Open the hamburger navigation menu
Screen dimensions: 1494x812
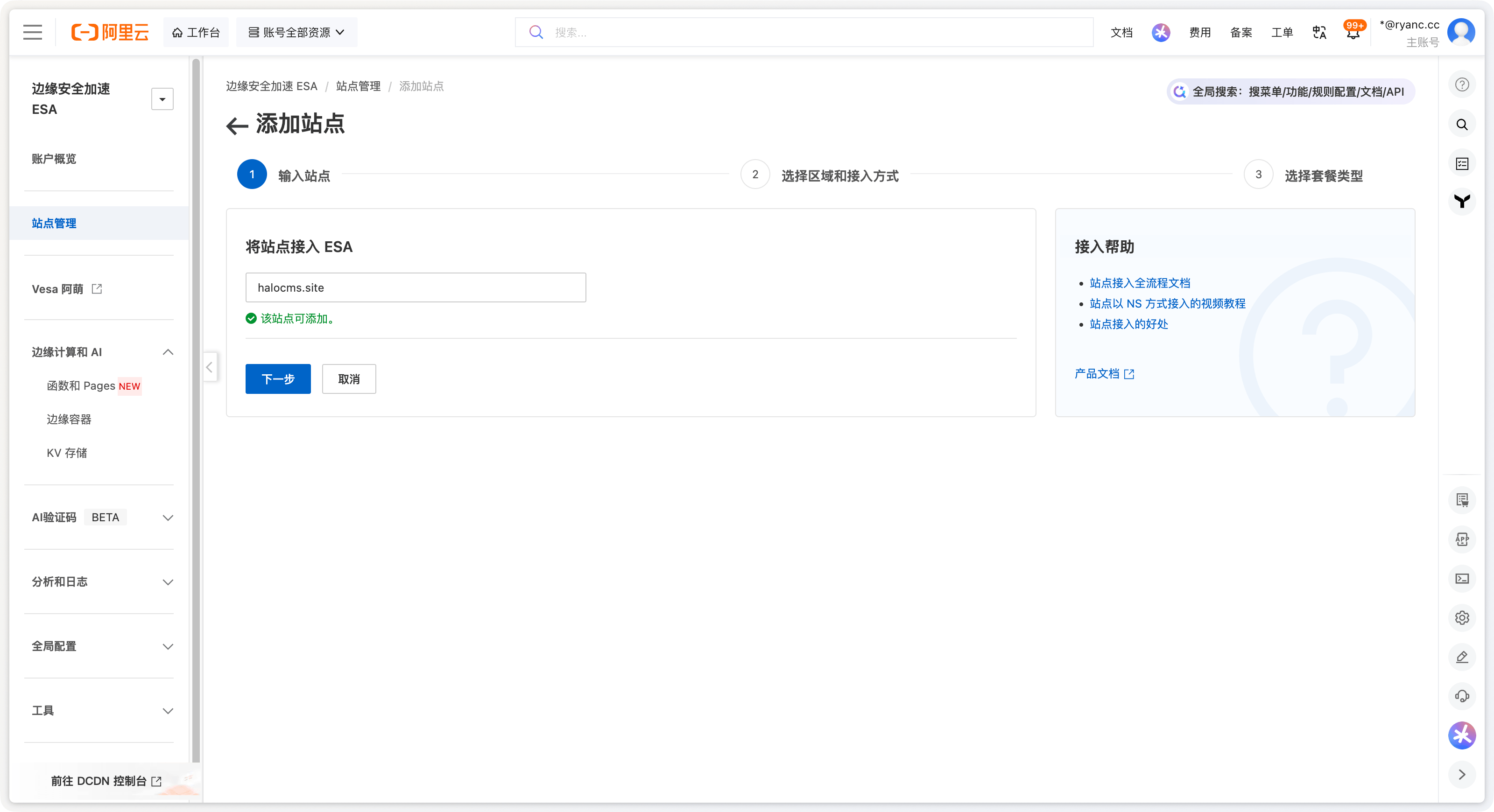[x=33, y=33]
